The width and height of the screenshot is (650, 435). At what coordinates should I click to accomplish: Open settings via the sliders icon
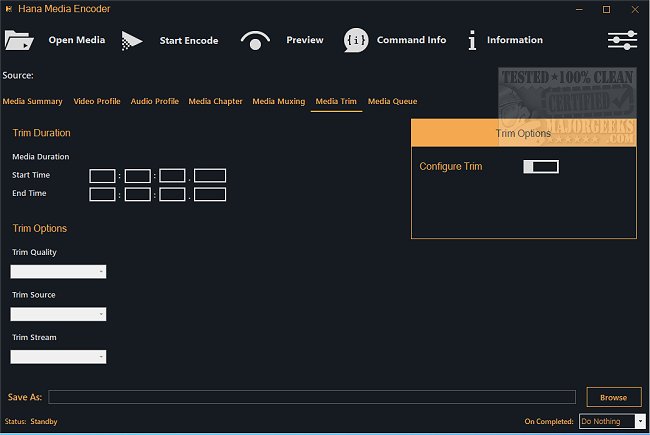click(622, 40)
